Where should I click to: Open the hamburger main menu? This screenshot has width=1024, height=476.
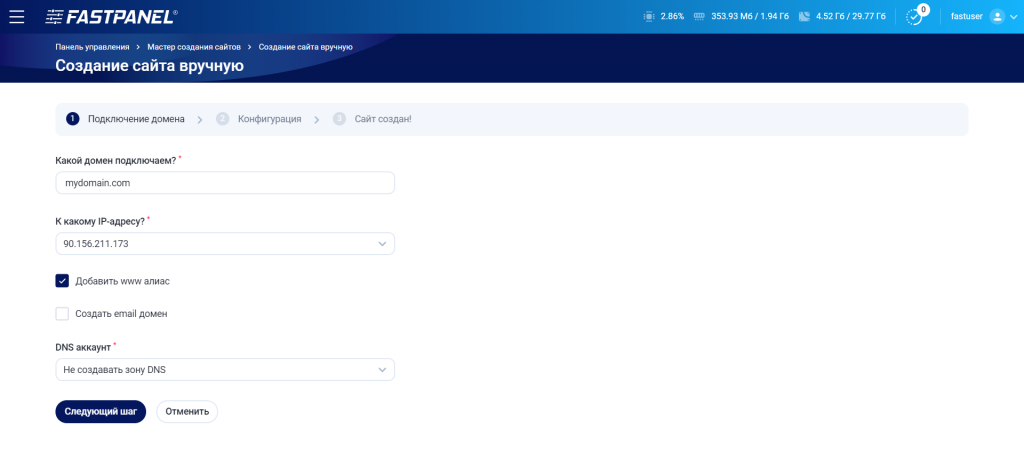pos(17,16)
